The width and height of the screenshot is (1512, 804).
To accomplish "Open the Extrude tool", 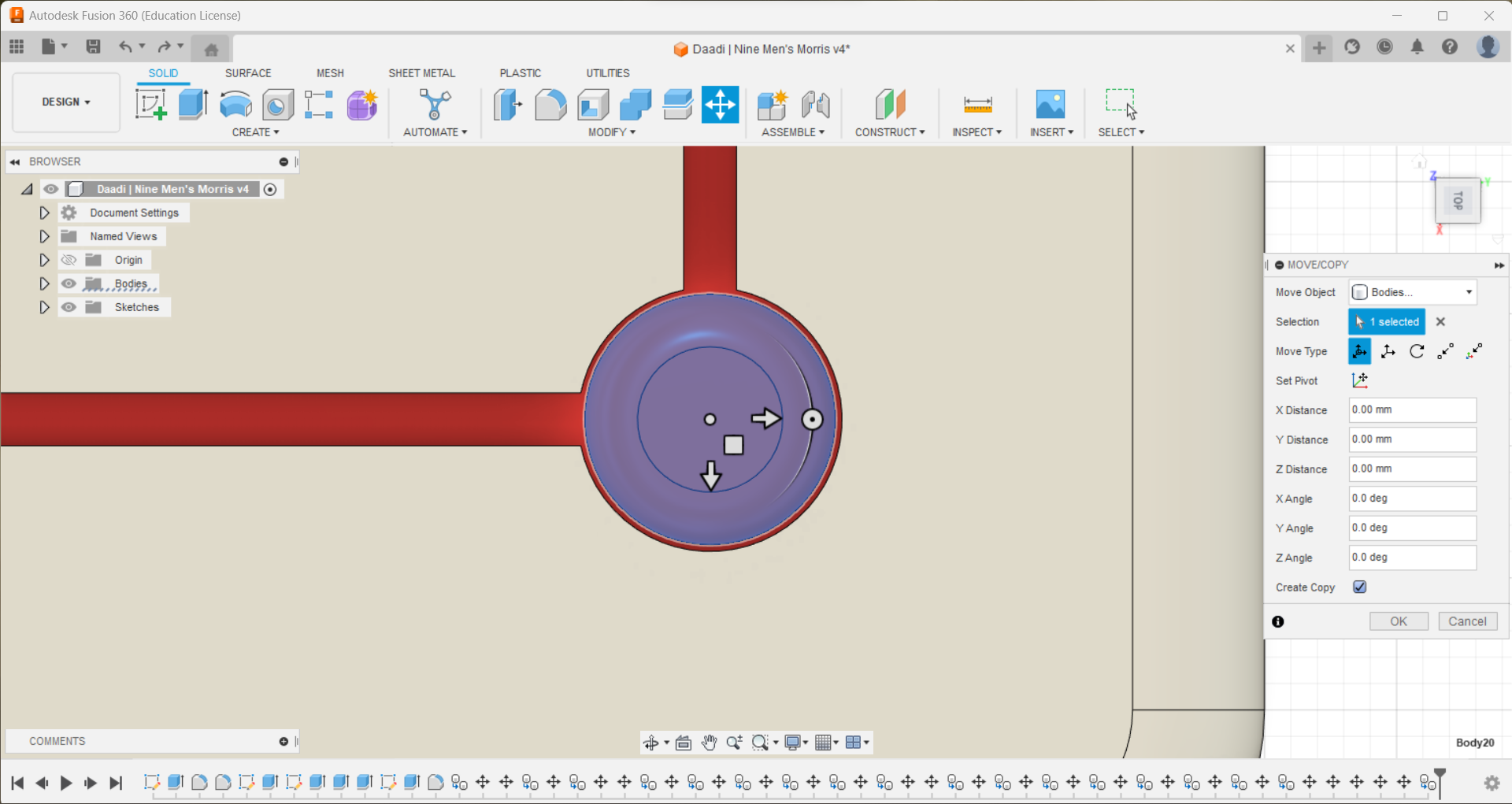I will [x=193, y=105].
